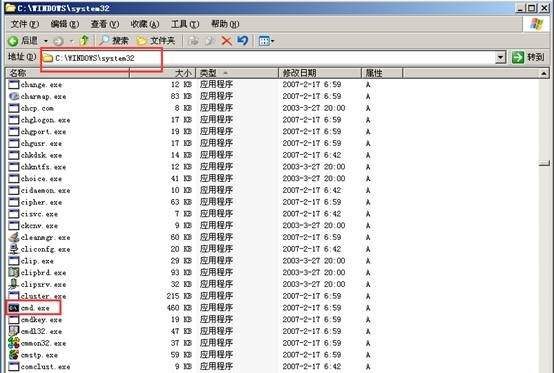Click the scrollbar up arrow
The height and width of the screenshot is (373, 554).
[x=544, y=73]
